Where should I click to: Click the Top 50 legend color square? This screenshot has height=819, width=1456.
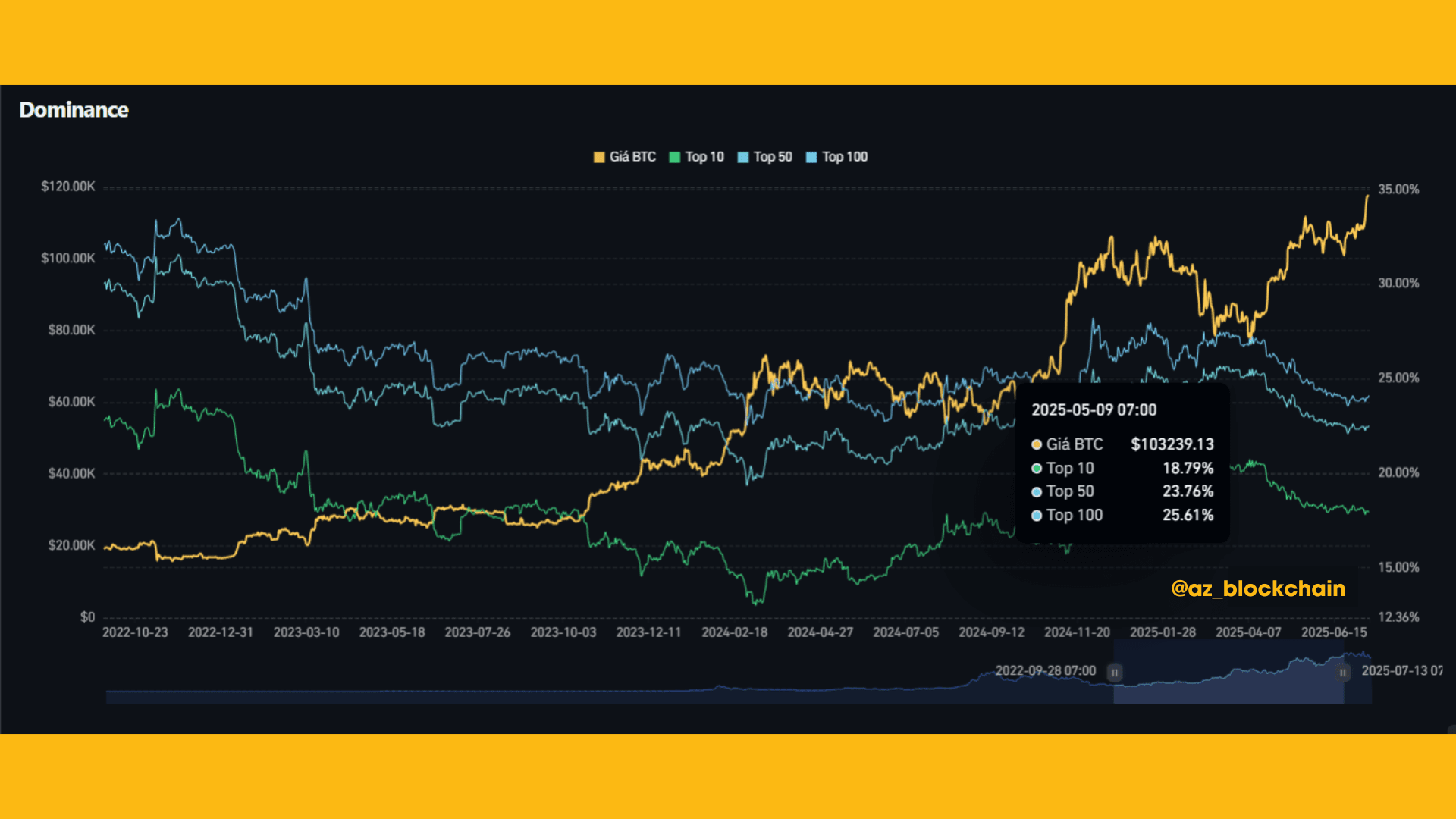(x=743, y=157)
